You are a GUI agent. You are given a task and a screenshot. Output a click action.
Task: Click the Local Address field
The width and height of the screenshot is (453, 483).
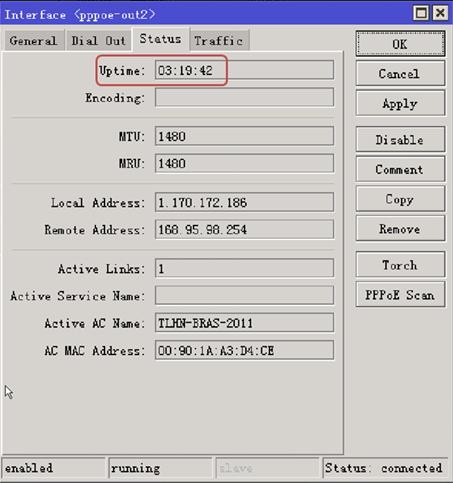(x=244, y=202)
